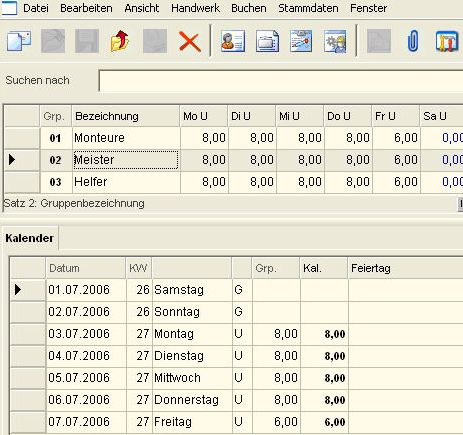Open the Handwerk menu
463x435 pixels.
click(195, 8)
